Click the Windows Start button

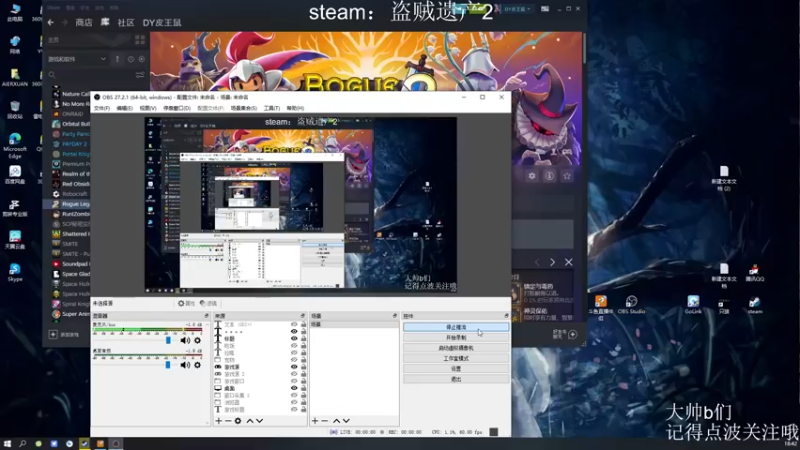tap(7, 444)
